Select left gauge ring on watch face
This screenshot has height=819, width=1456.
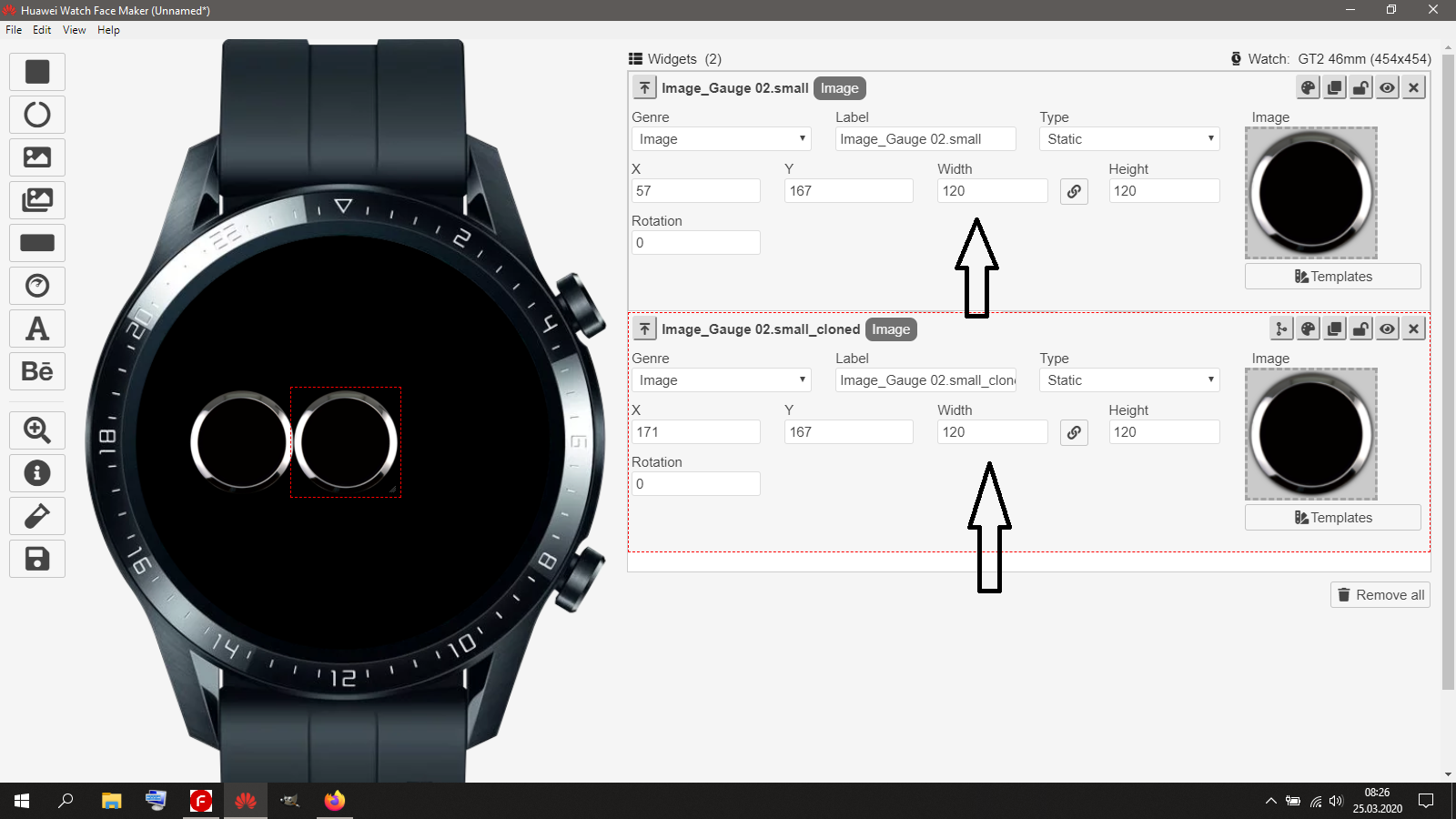(x=241, y=441)
